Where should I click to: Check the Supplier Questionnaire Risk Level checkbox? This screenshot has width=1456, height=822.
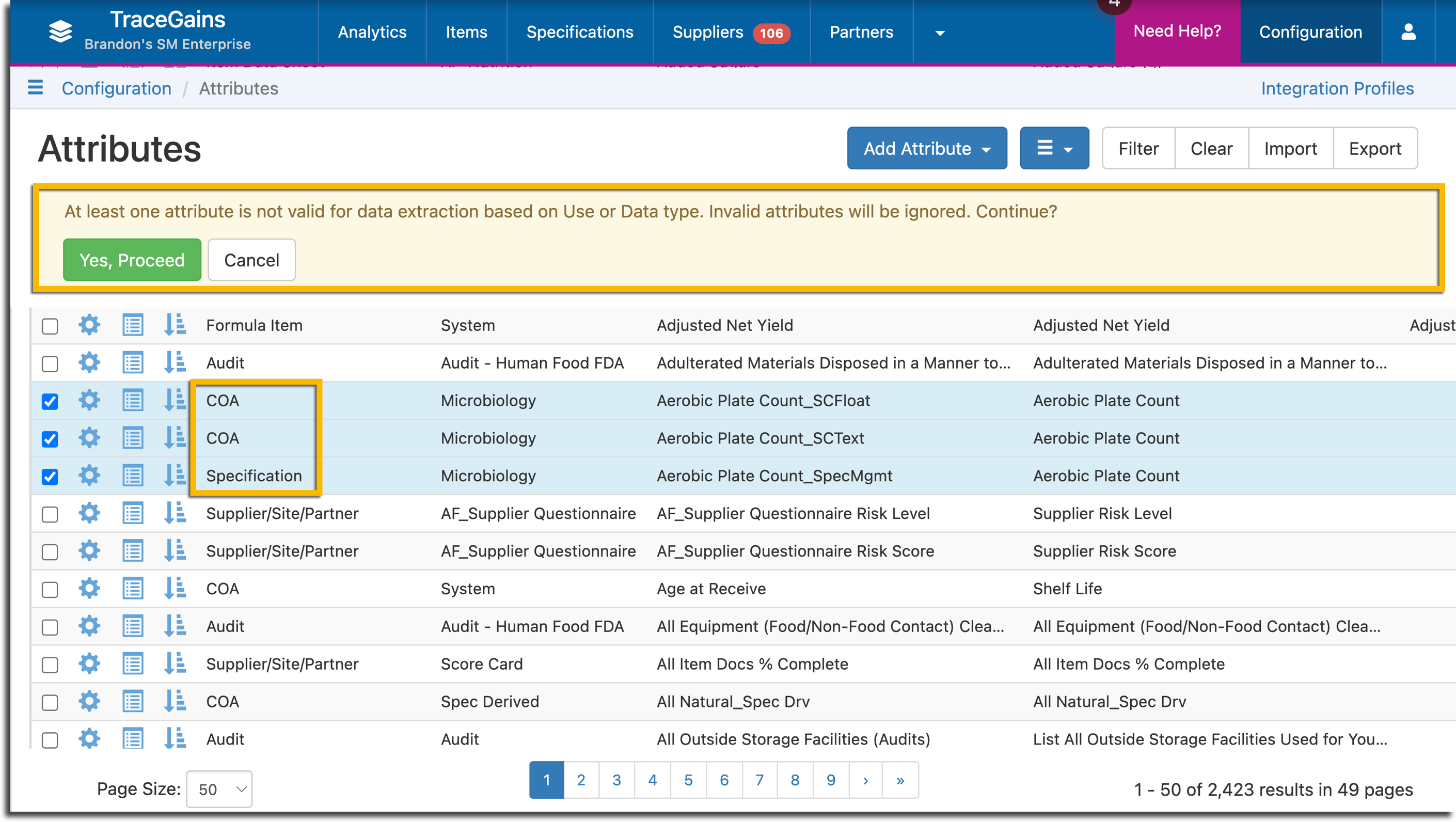click(50, 514)
